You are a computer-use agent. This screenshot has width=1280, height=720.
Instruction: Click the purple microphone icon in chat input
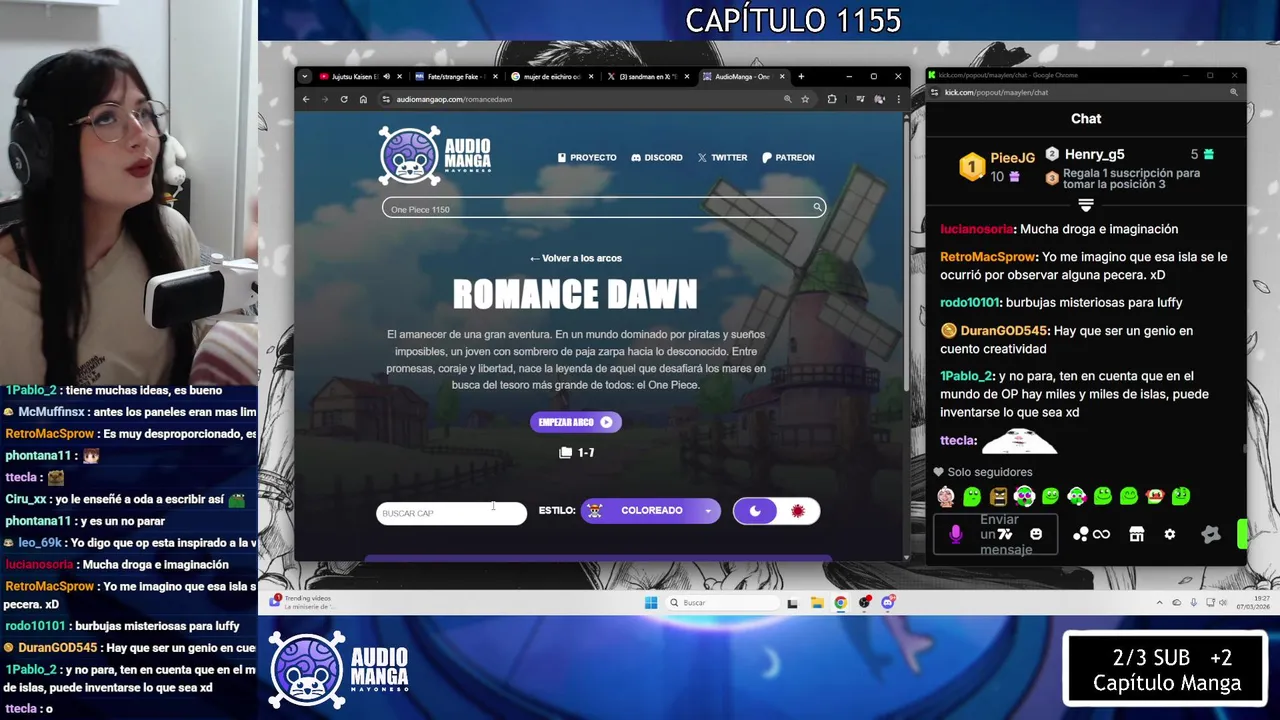pos(956,535)
